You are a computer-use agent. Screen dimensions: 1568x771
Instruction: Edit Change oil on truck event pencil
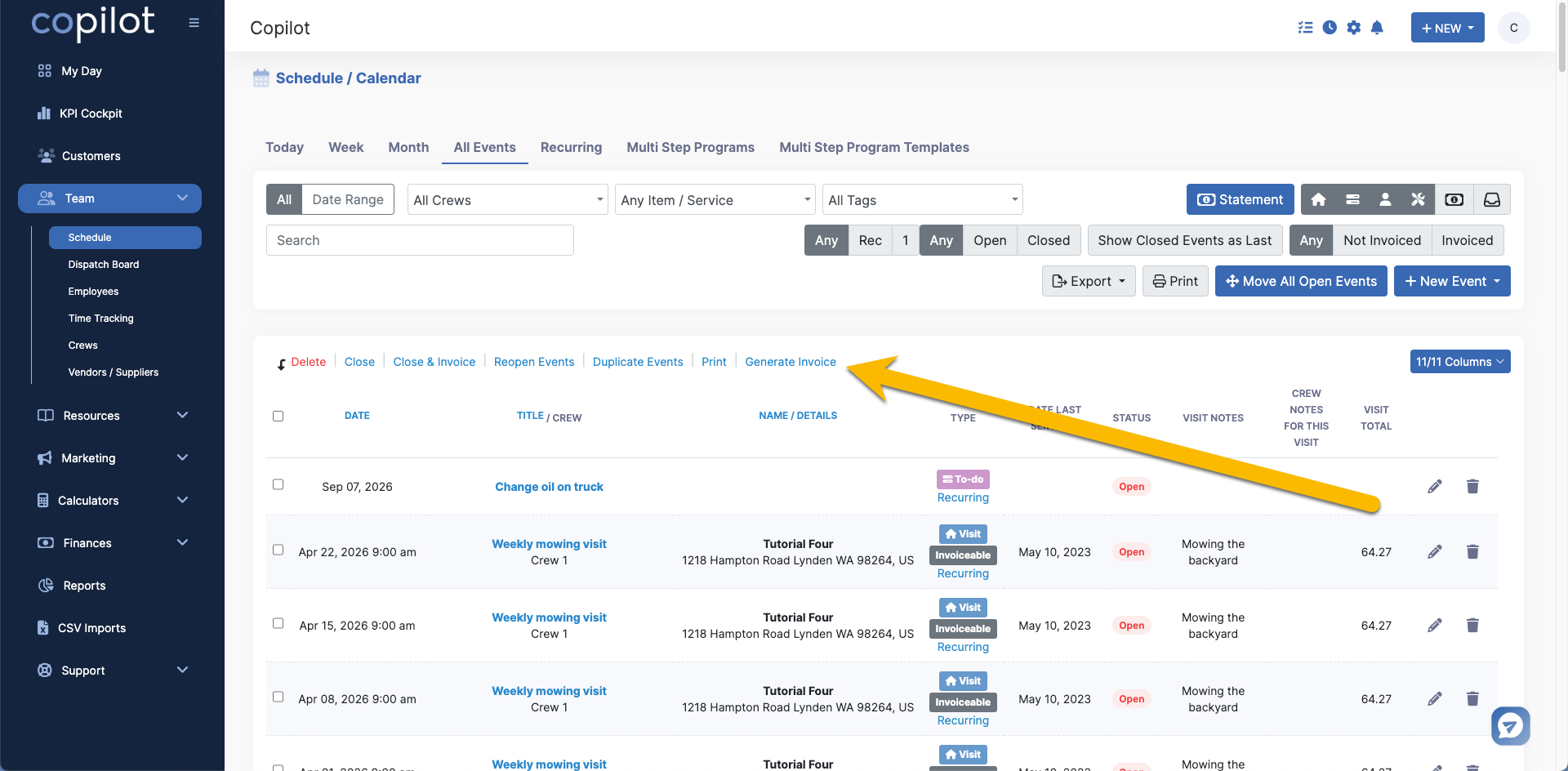[1435, 487]
